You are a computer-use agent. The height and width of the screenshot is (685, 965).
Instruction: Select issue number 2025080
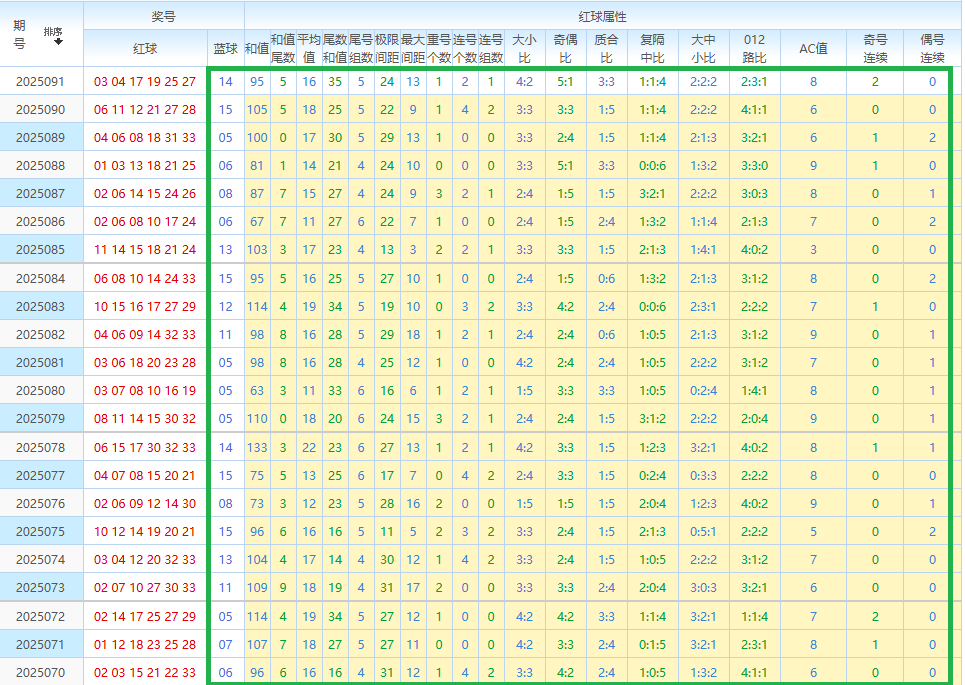[x=40, y=391]
